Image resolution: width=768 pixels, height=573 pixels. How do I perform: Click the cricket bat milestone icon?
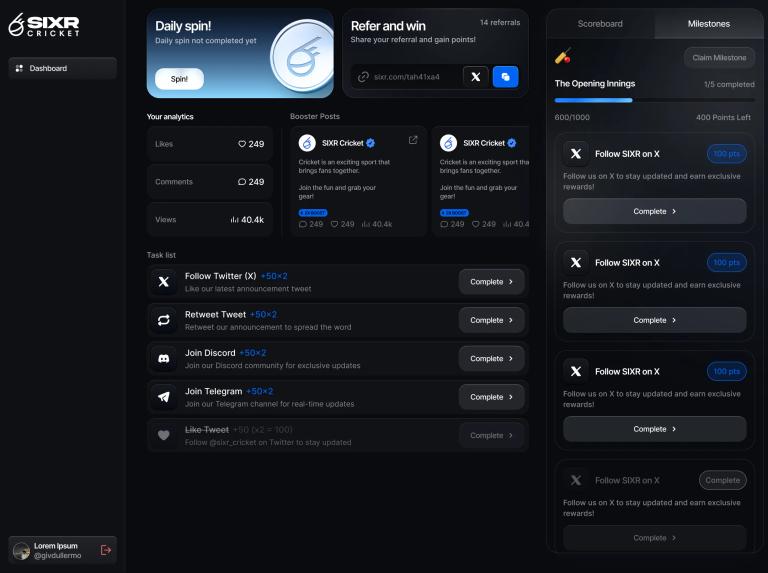562,56
